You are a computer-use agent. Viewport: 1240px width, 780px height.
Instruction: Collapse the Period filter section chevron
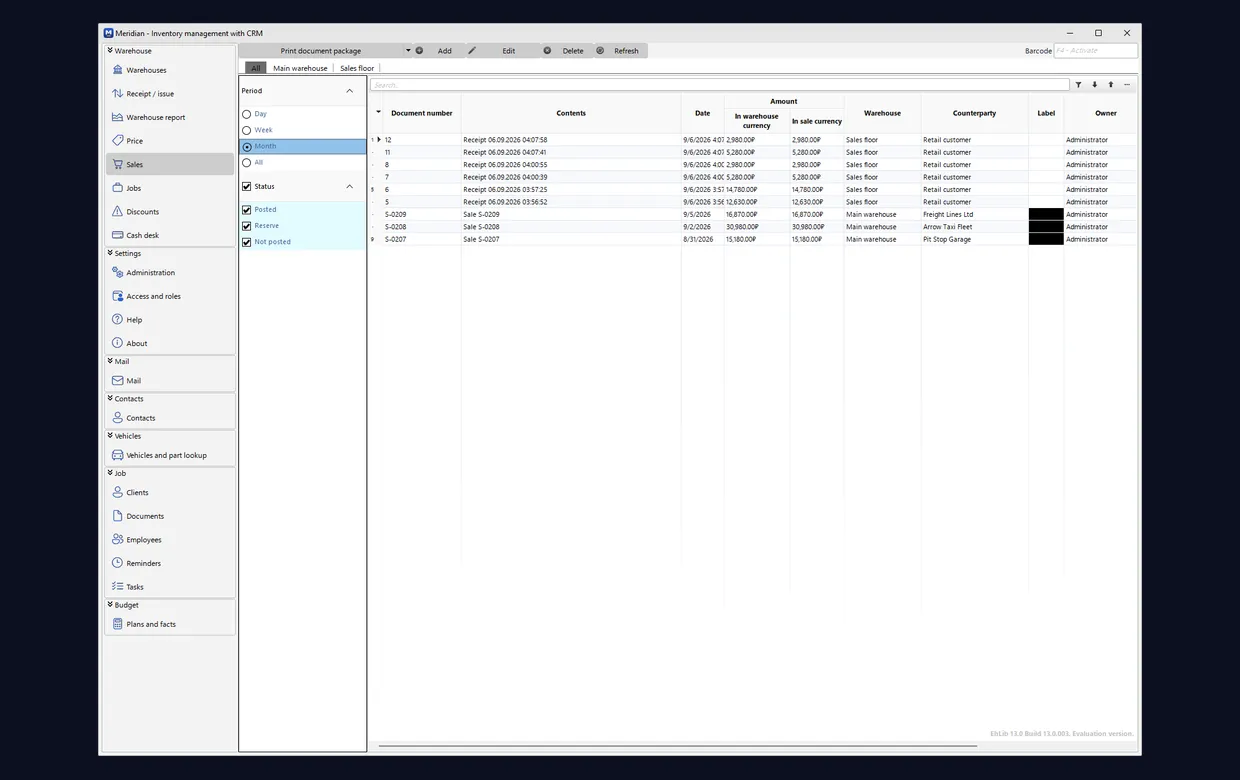click(x=349, y=91)
